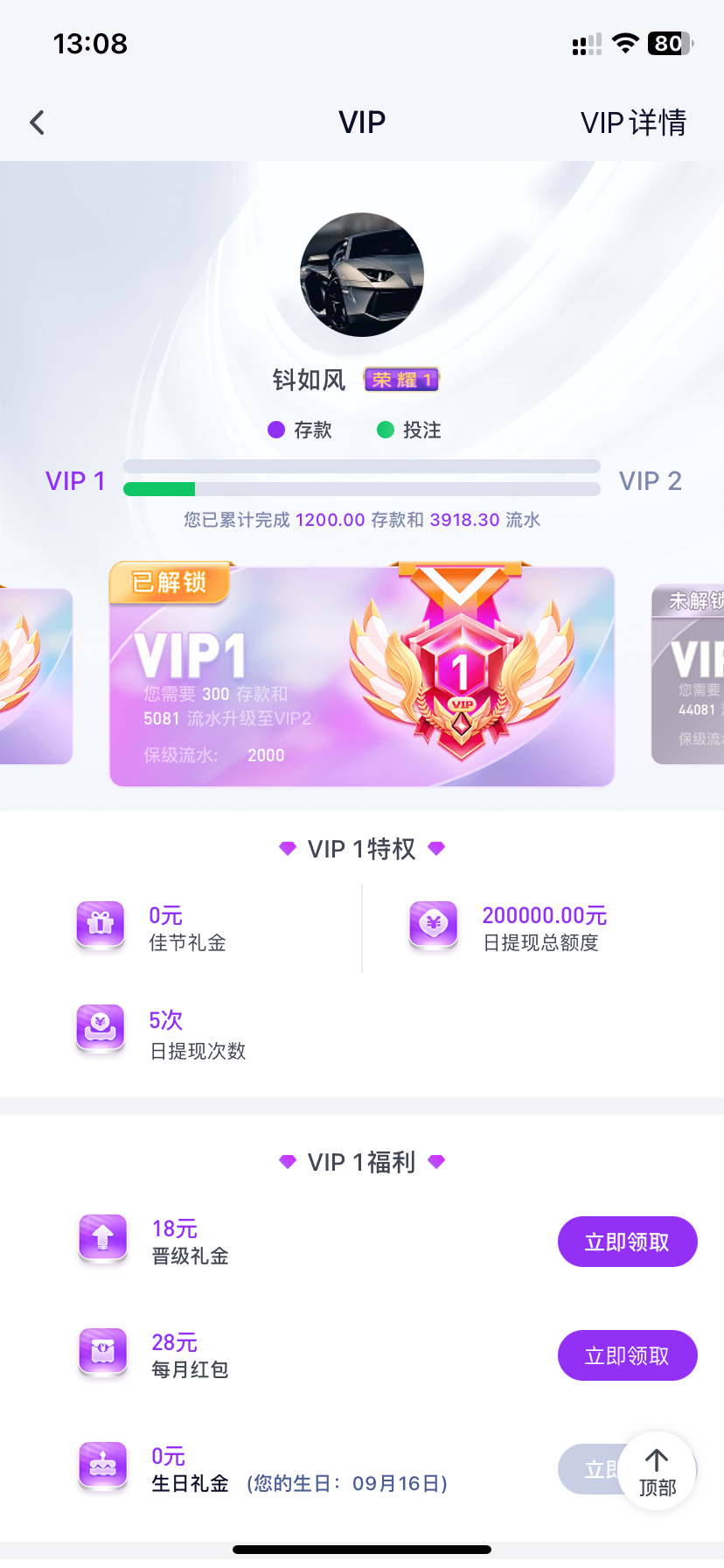Claim the 18元 promotion bonus
The image size is (724, 1568).
tap(628, 1242)
